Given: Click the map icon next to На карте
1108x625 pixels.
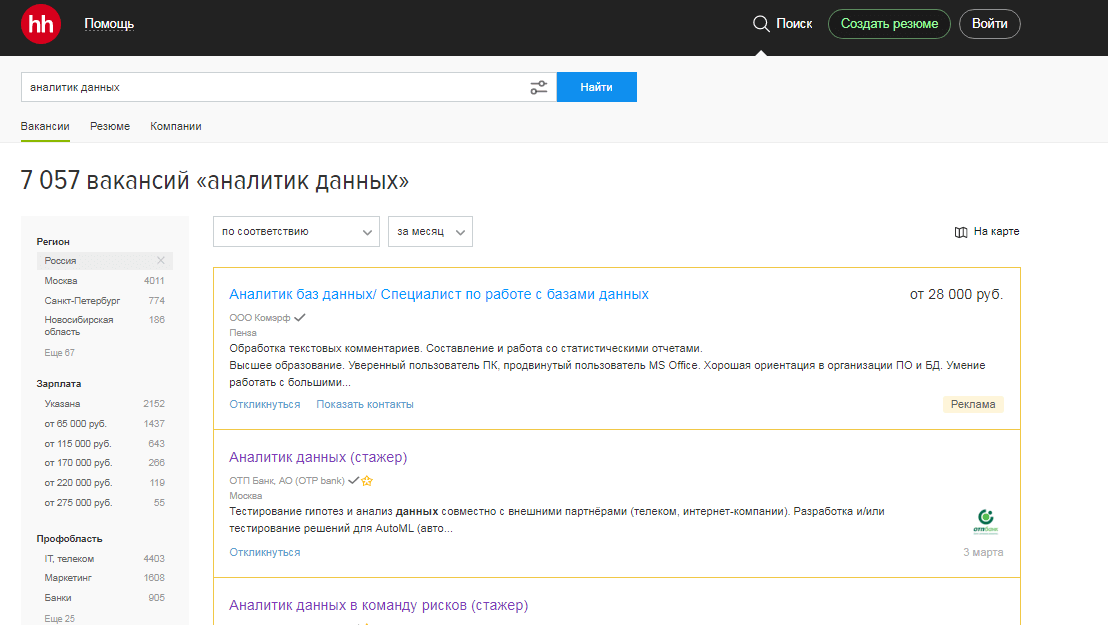Looking at the screenshot, I should [961, 232].
